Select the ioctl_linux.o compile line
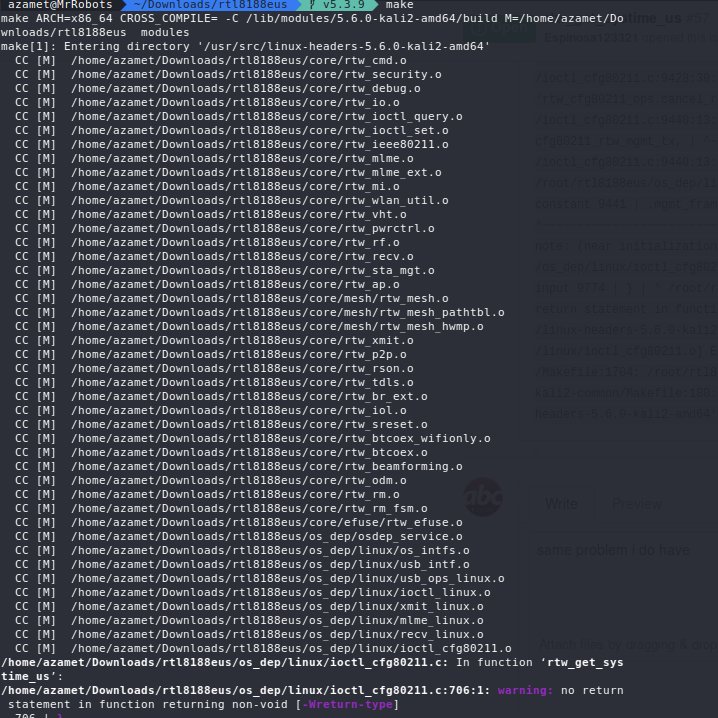 point(253,593)
